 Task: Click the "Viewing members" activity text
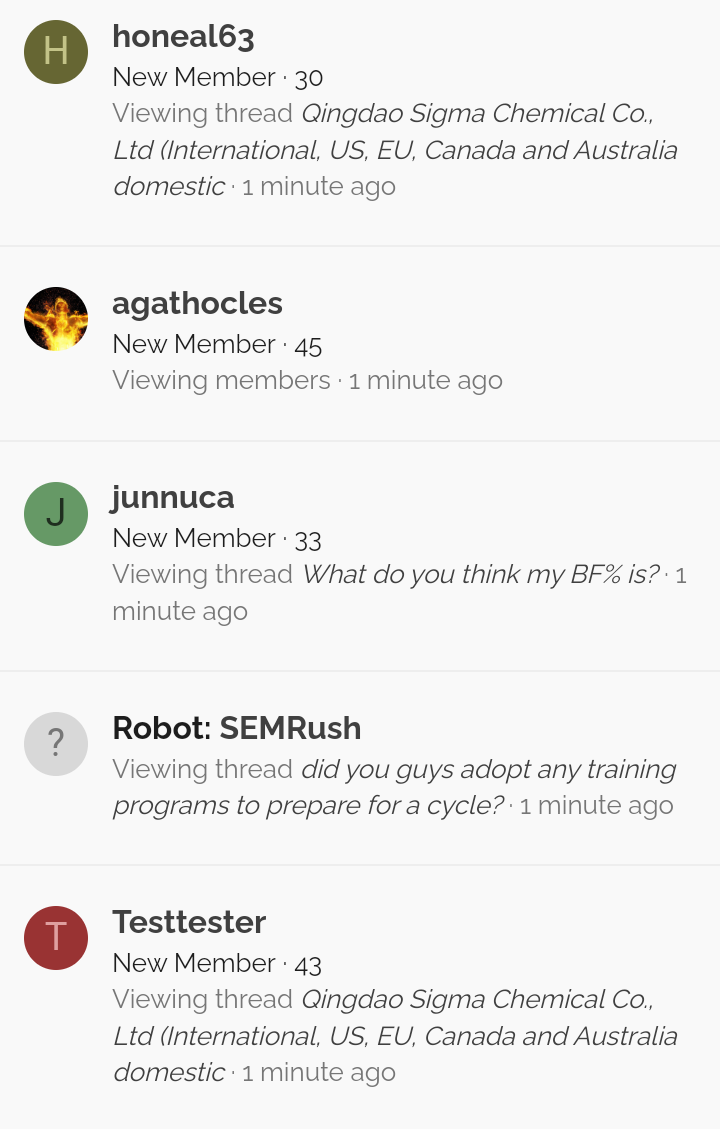click(x=221, y=380)
